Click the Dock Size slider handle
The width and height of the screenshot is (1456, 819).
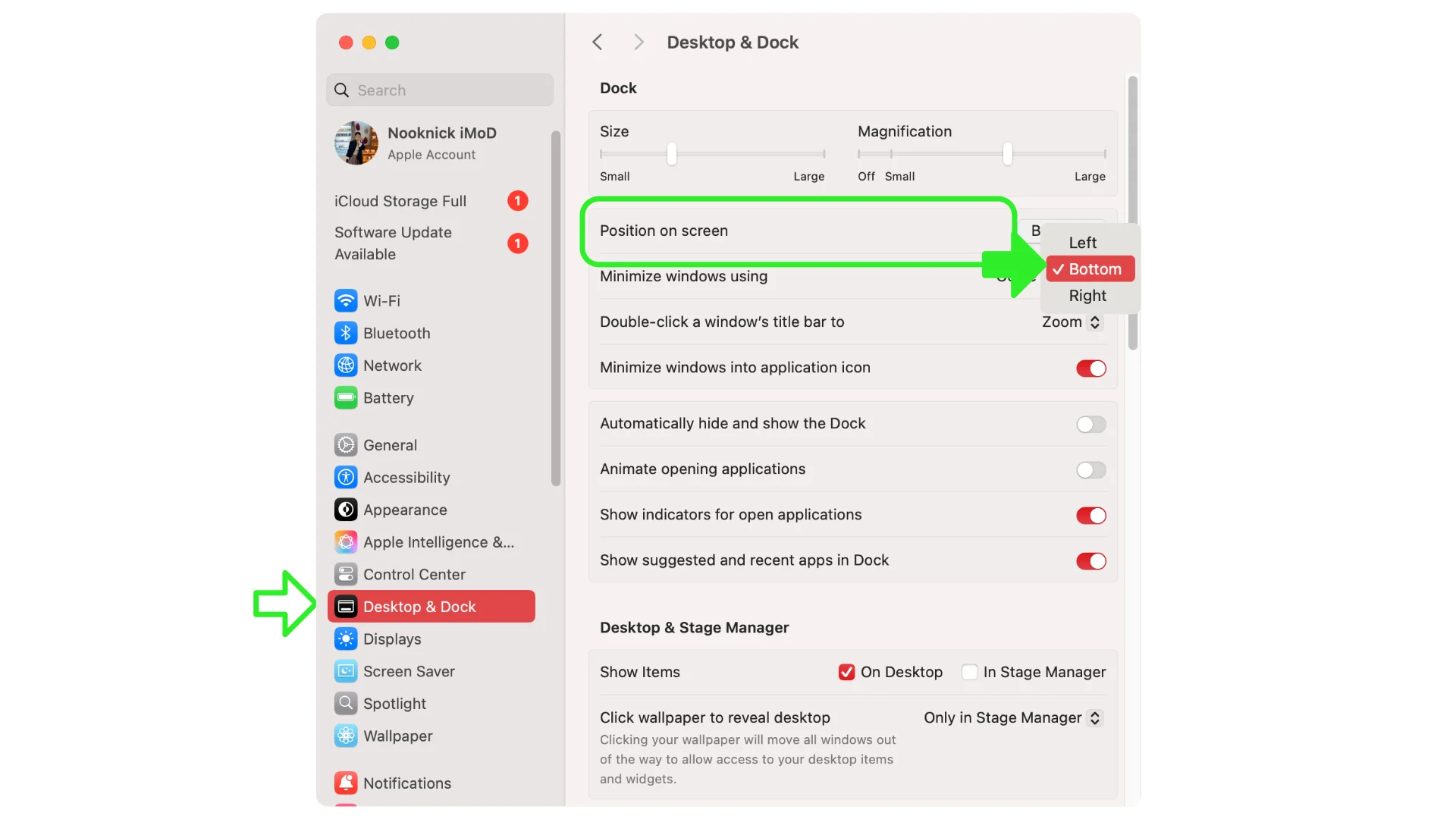[x=671, y=154]
